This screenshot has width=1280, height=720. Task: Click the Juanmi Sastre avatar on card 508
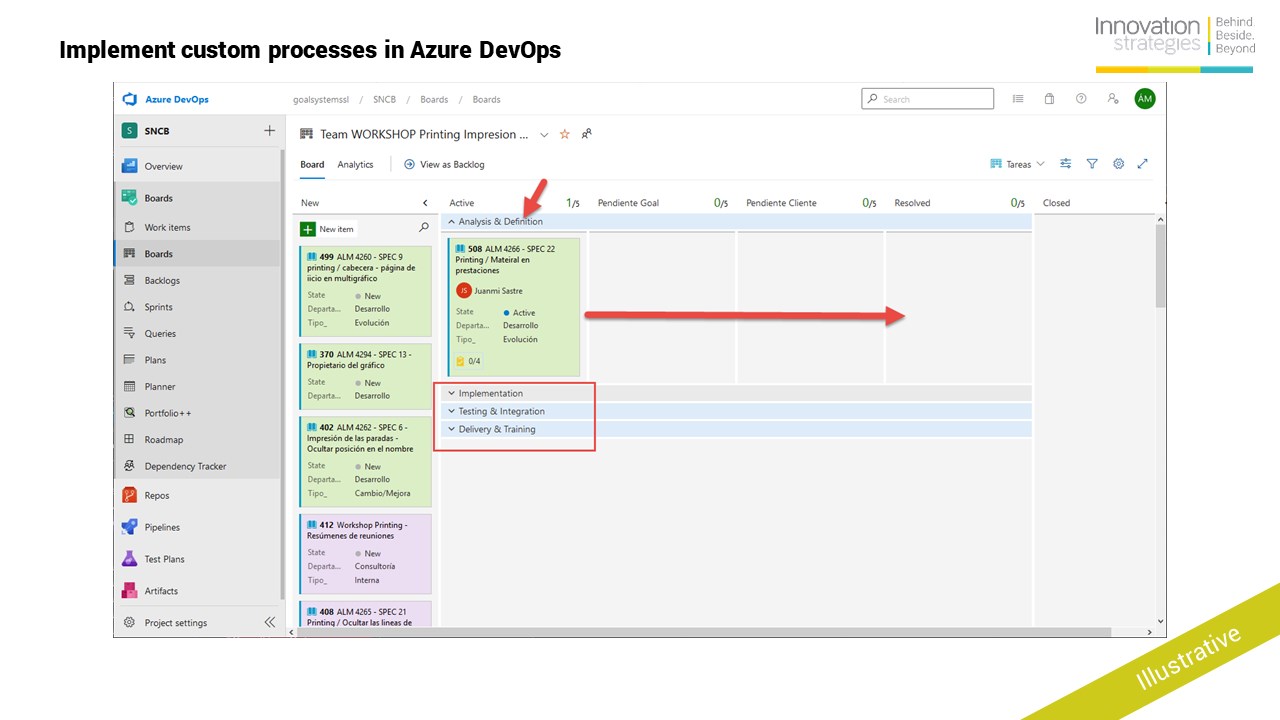pyautogui.click(x=463, y=290)
